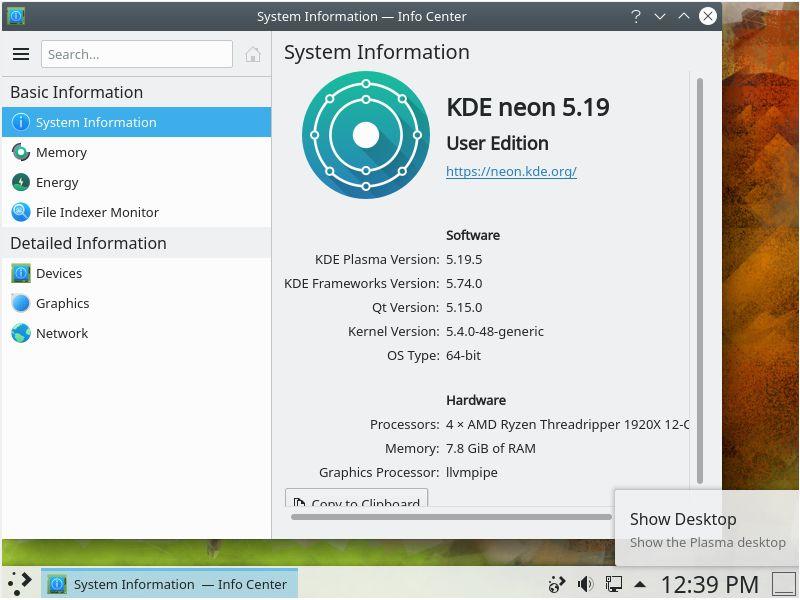Open the network connections tray icon
Viewport: 800px width, 600px height.
613,584
